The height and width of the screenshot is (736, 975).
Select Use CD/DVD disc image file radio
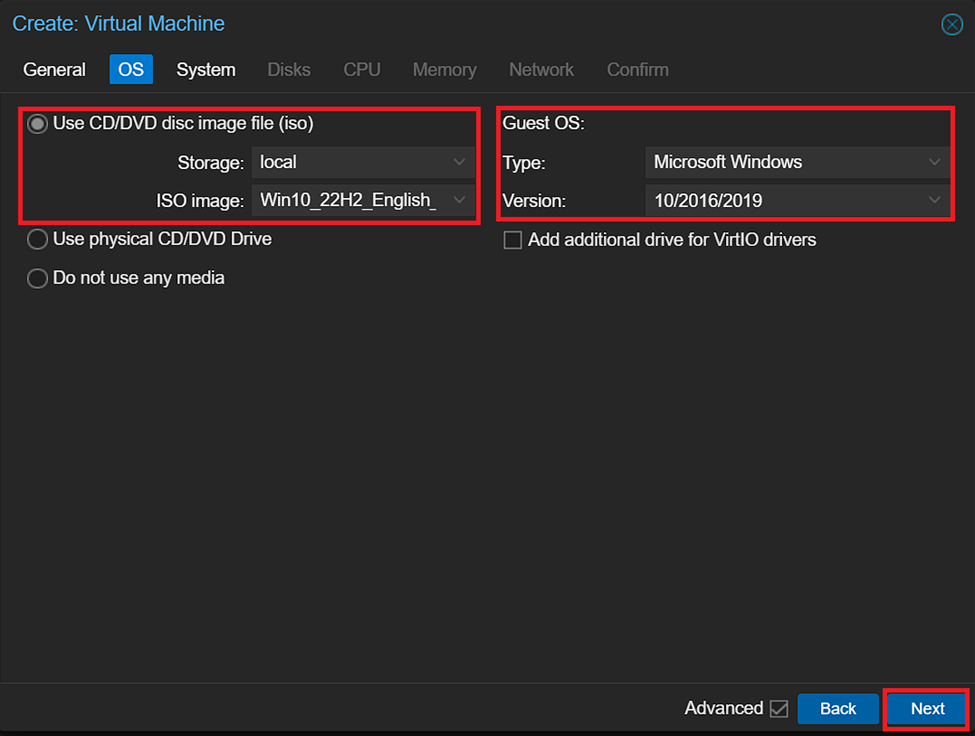tap(38, 124)
